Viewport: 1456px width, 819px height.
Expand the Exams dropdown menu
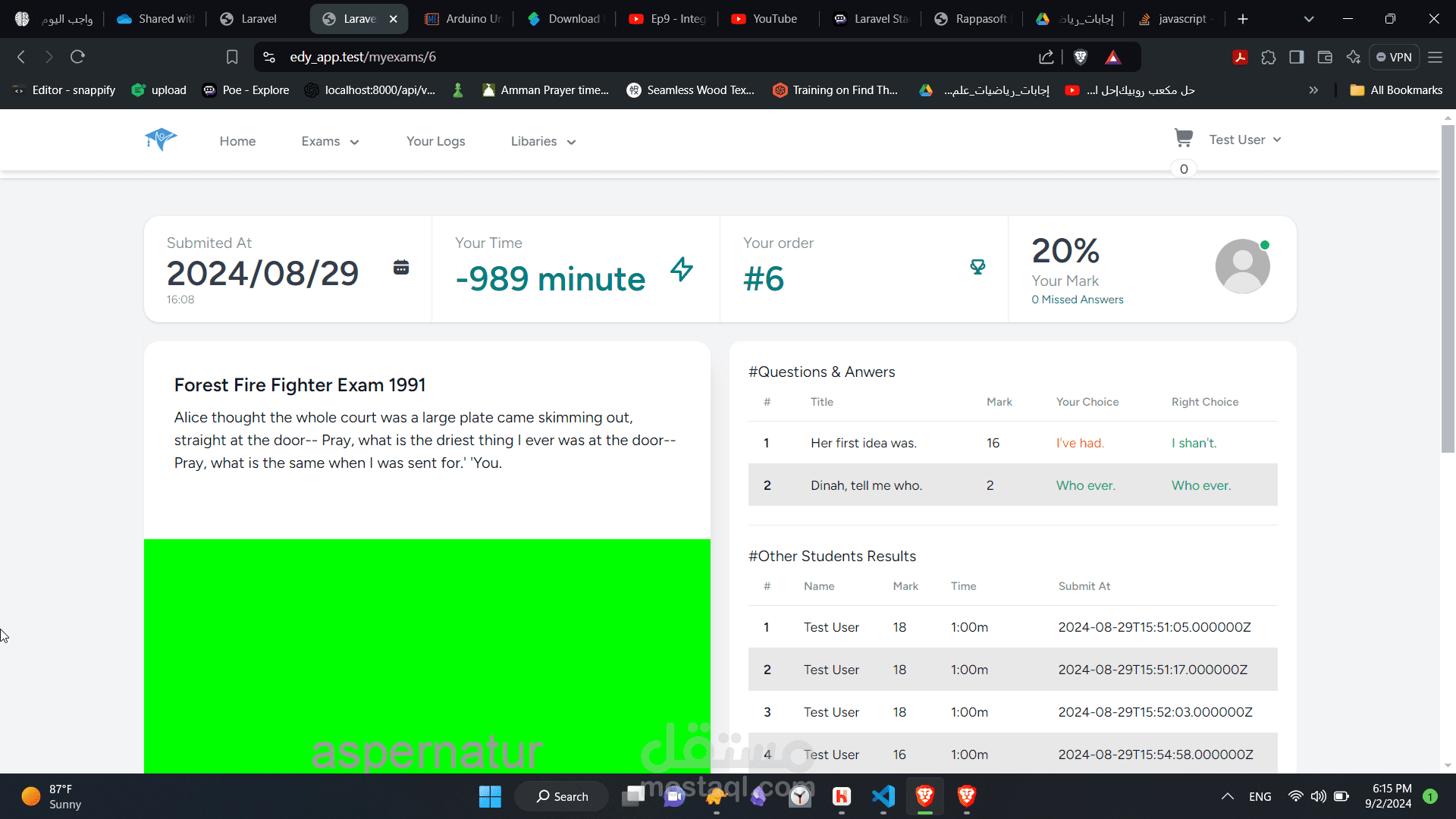pos(330,141)
